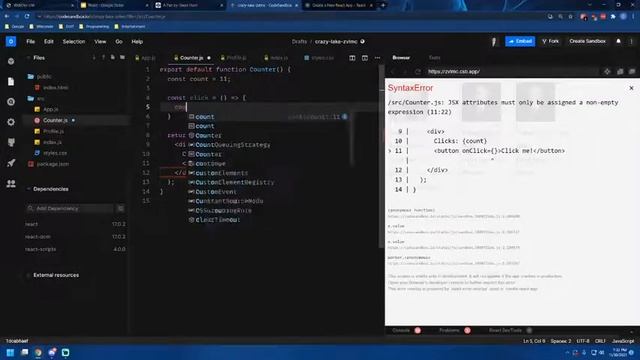Image resolution: width=640 pixels, height=360 pixels.
Task: Switch to the App.js editor tab
Action: (x=146, y=58)
